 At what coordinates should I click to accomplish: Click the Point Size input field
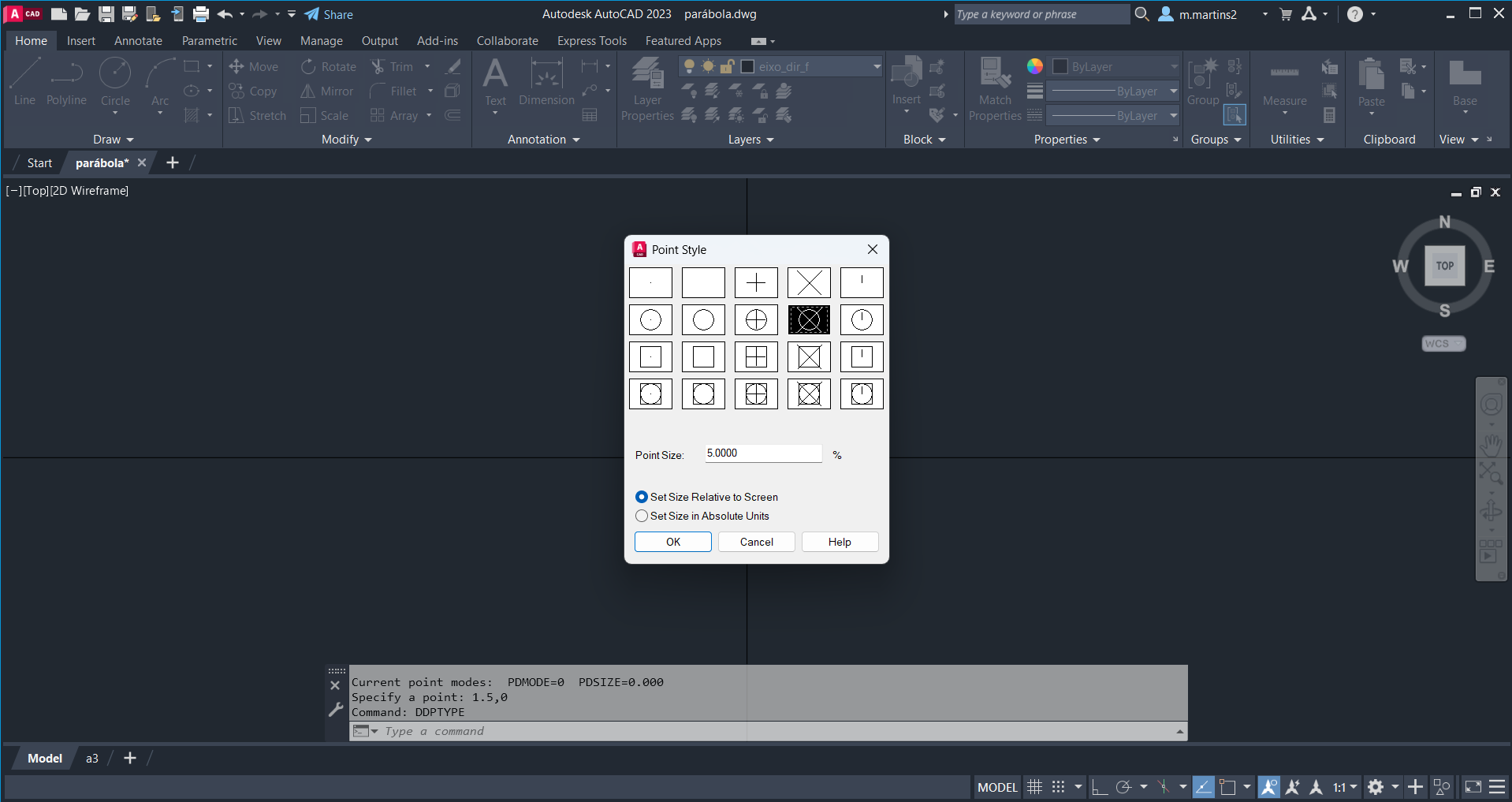[763, 453]
